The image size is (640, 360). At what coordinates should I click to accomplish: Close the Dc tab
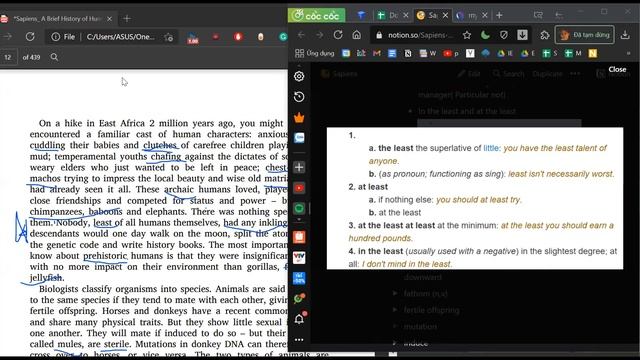pos(406,16)
